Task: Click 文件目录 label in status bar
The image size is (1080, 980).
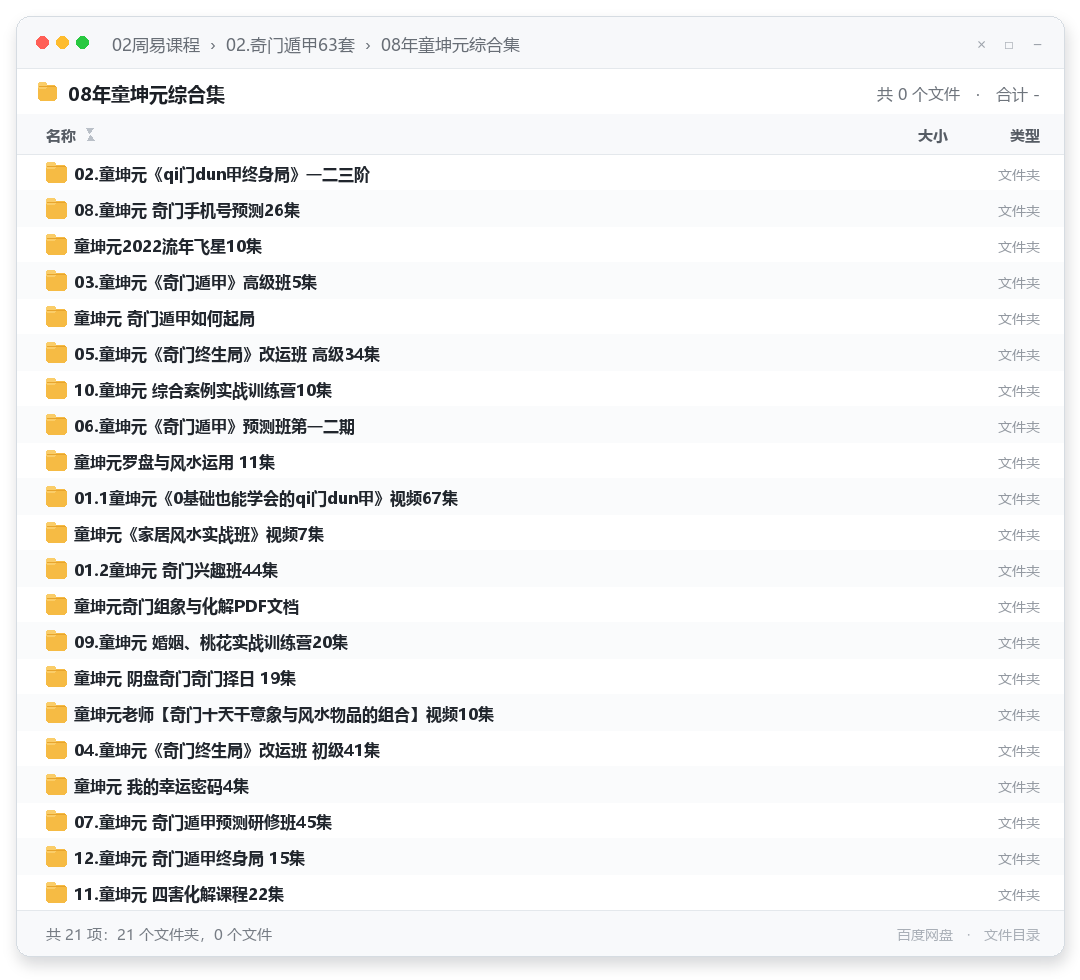Action: (x=1012, y=935)
